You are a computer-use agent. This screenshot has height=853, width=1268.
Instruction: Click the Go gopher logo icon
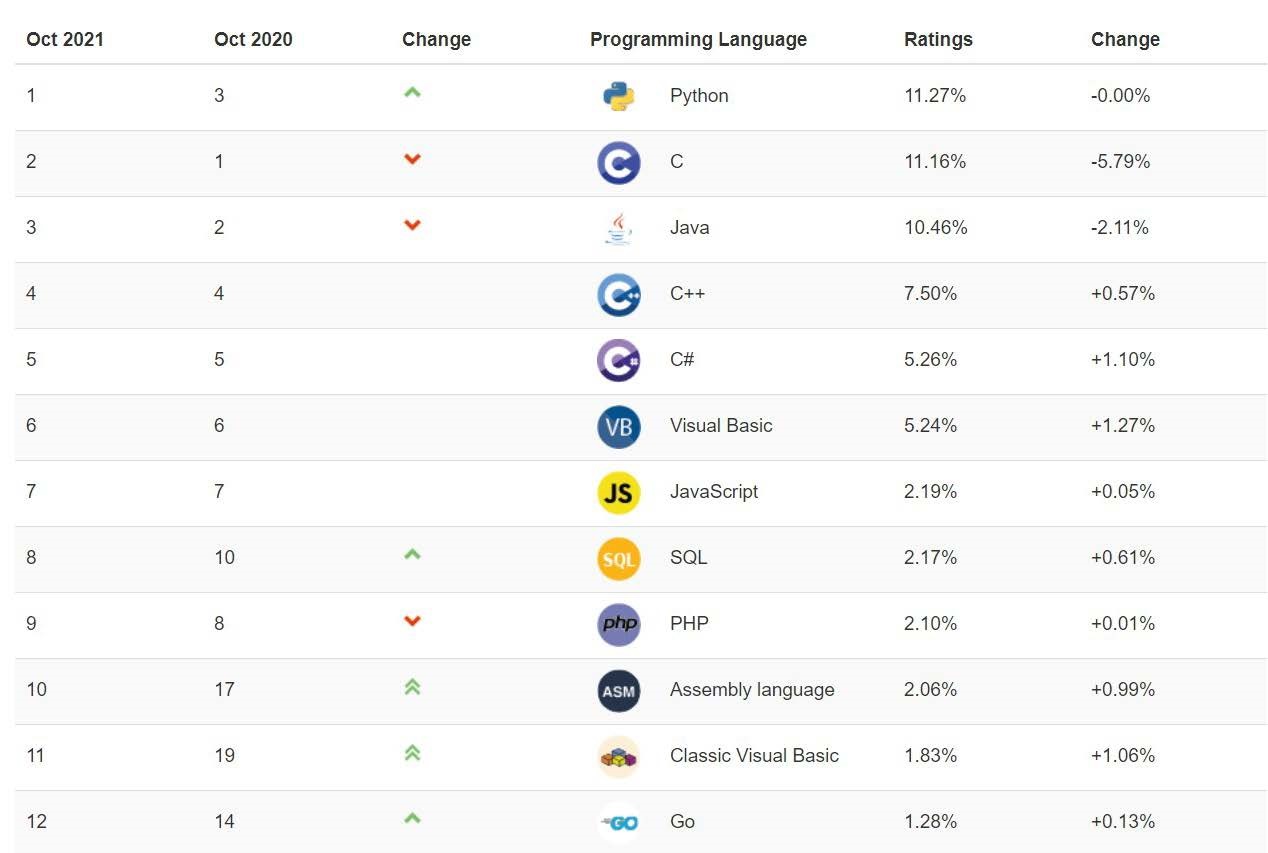point(619,822)
